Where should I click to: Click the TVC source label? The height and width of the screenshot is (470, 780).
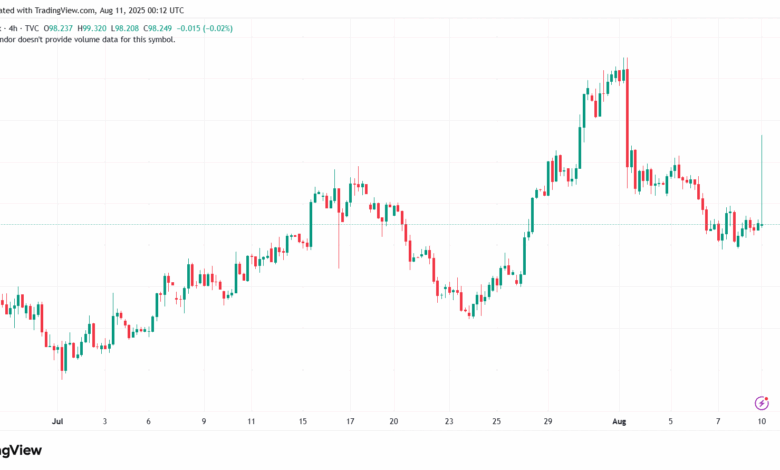[x=32, y=28]
